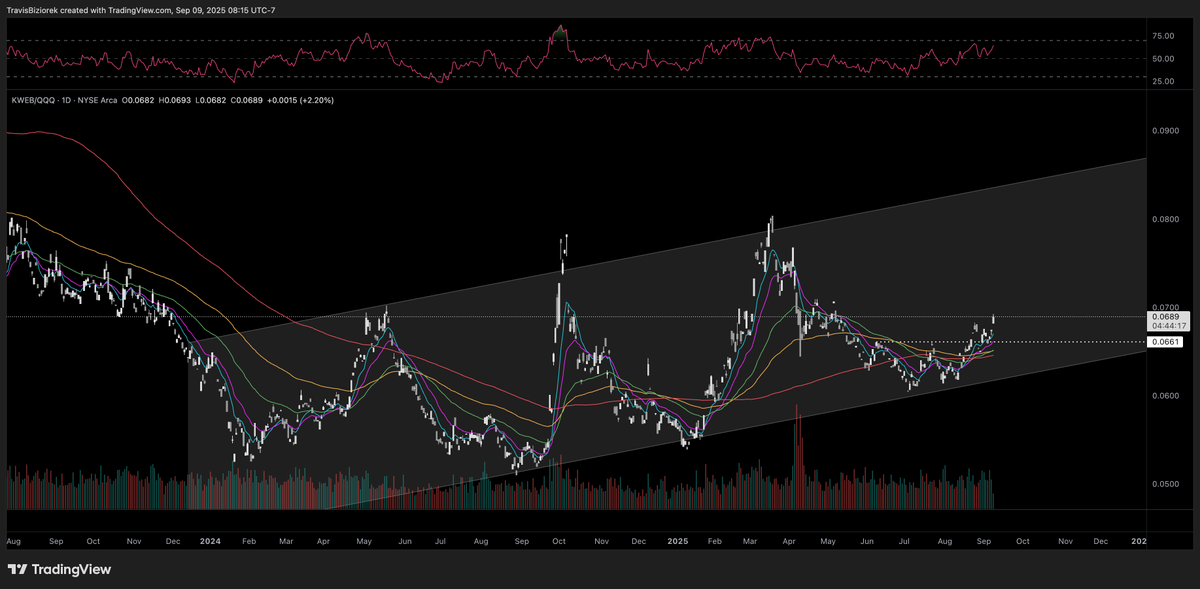The width and height of the screenshot is (1200, 589).
Task: Click the 0.0500 price axis label
Action: click(x=1164, y=483)
